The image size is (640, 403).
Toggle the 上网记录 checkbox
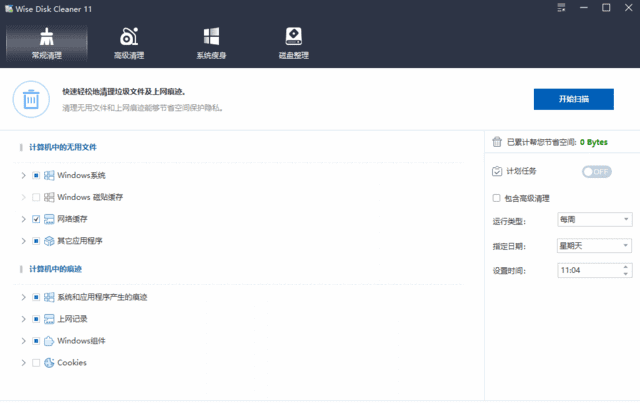(x=36, y=319)
